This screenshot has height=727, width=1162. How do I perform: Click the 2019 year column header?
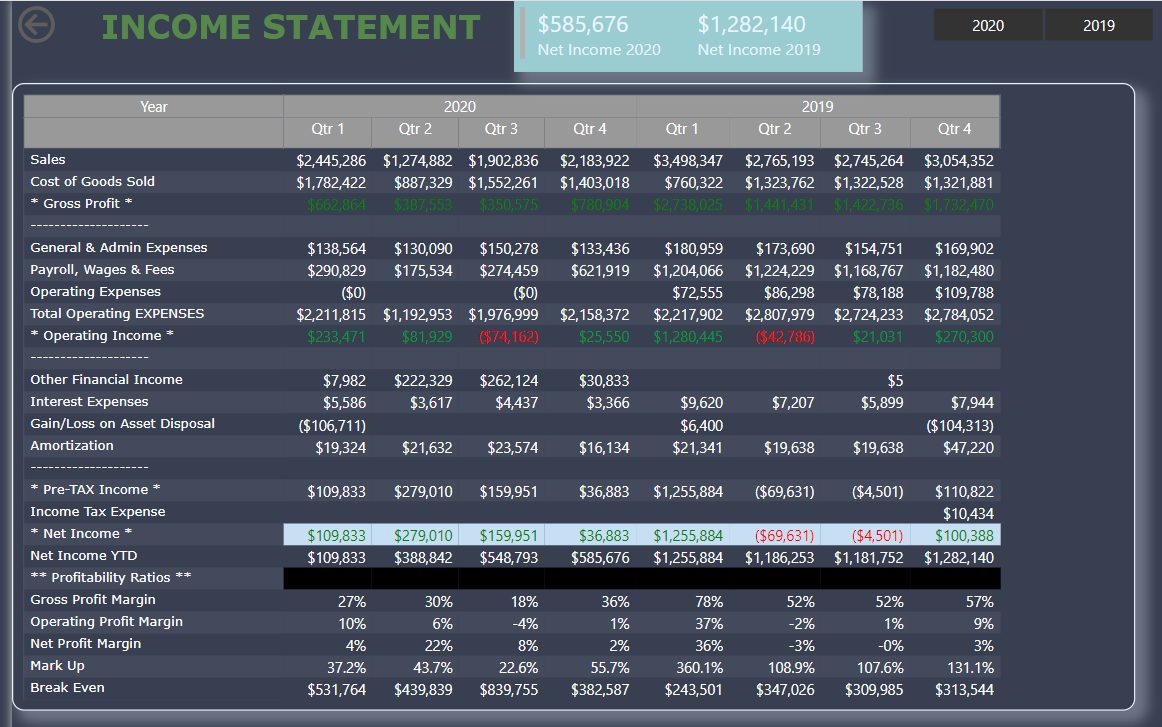(817, 107)
